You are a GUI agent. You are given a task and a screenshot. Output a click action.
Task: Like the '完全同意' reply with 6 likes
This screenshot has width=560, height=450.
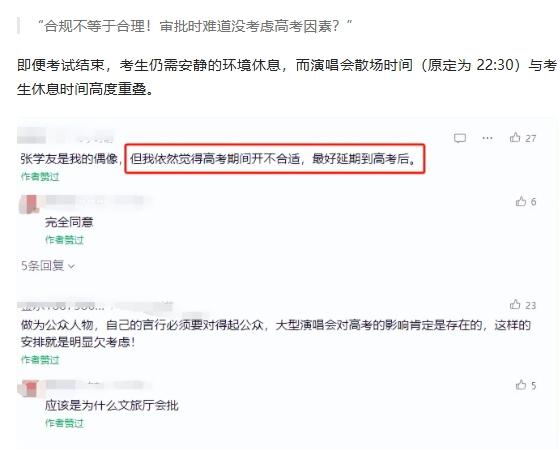pos(521,201)
